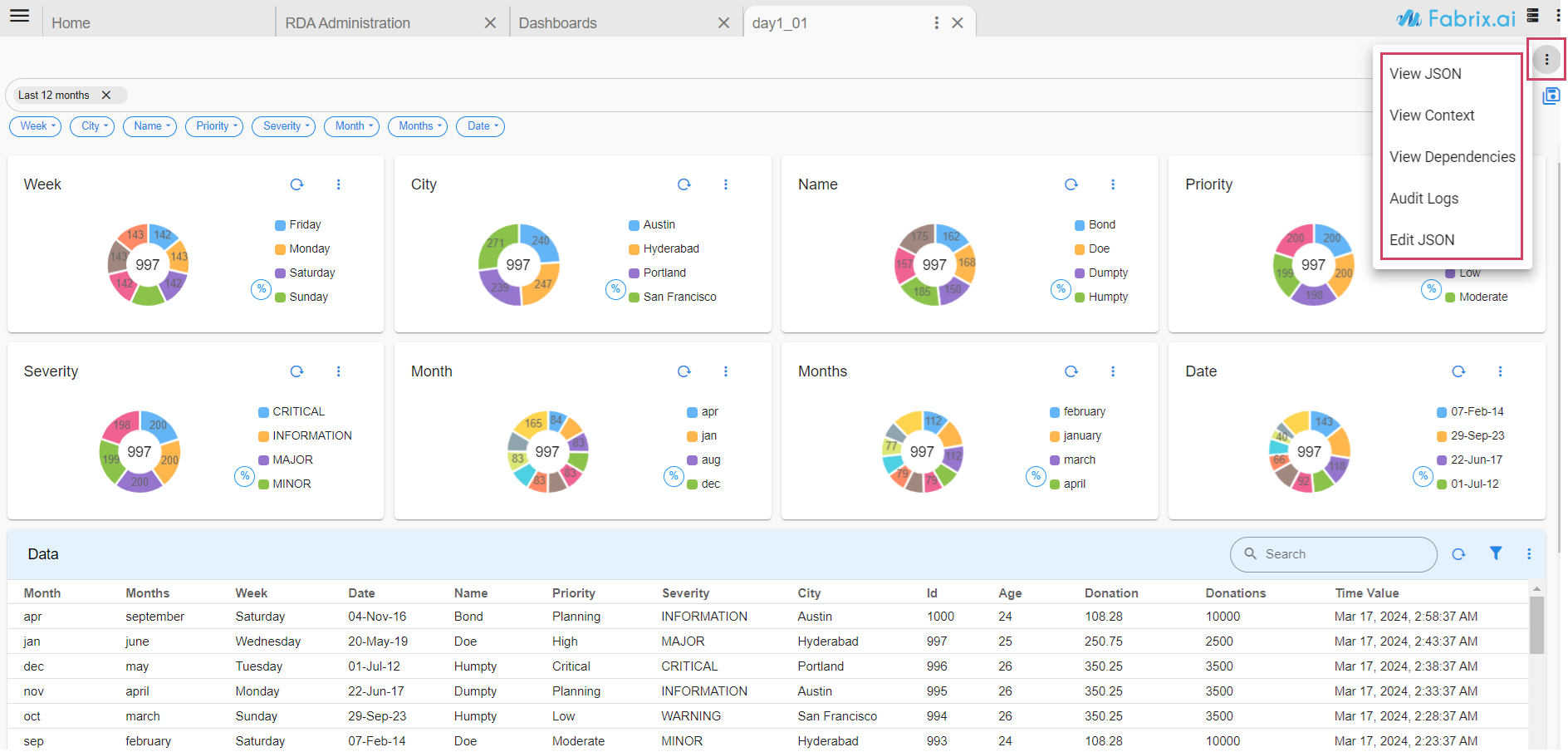
Task: Switch to the RDA Administration tab
Action: 348,23
